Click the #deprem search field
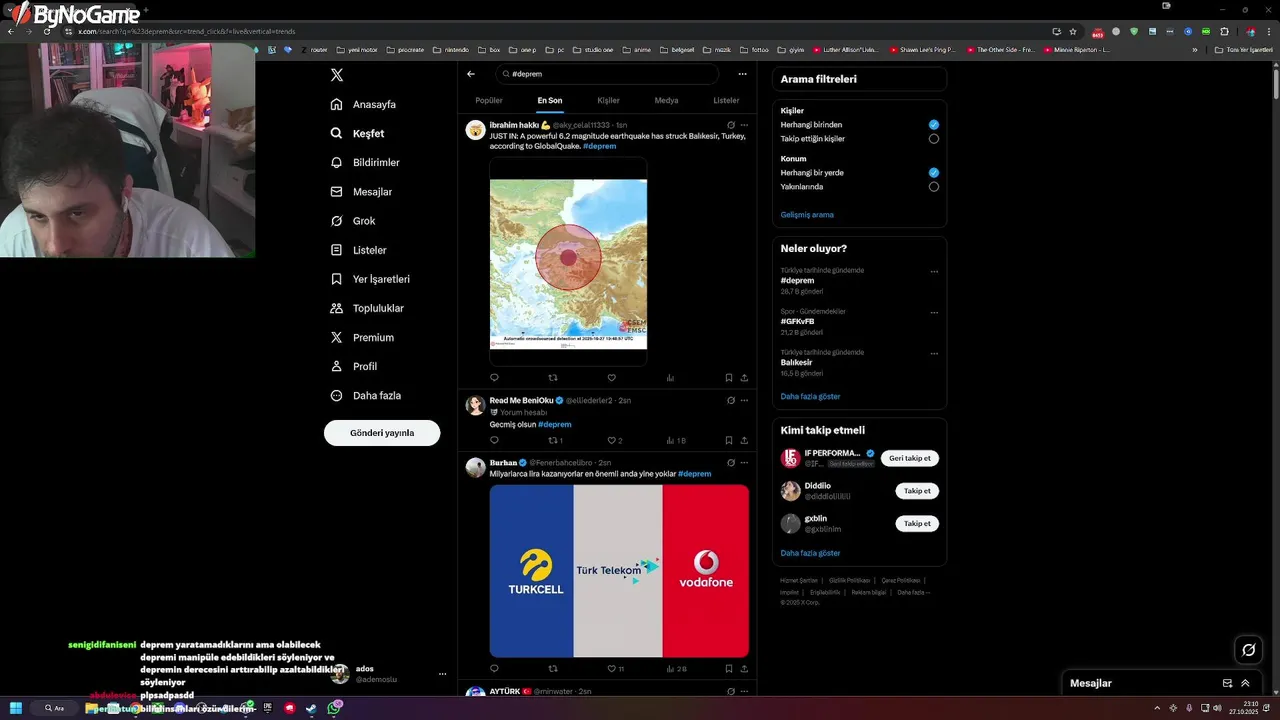This screenshot has height=720, width=1280. tap(607, 74)
